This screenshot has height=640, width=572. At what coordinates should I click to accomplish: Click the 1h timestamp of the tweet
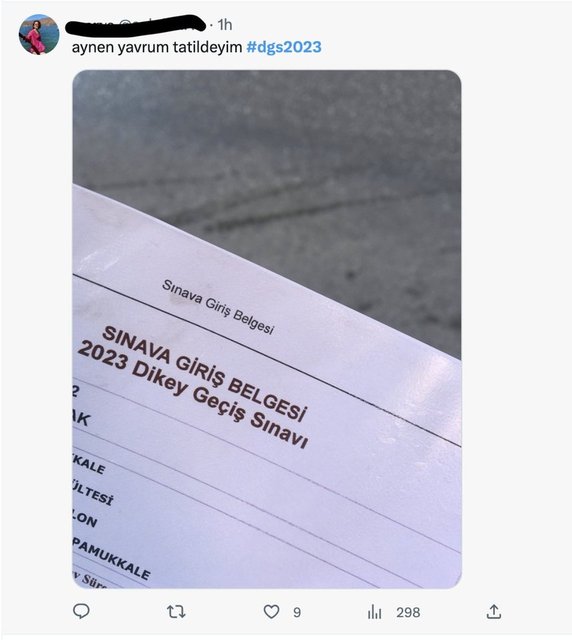225,25
